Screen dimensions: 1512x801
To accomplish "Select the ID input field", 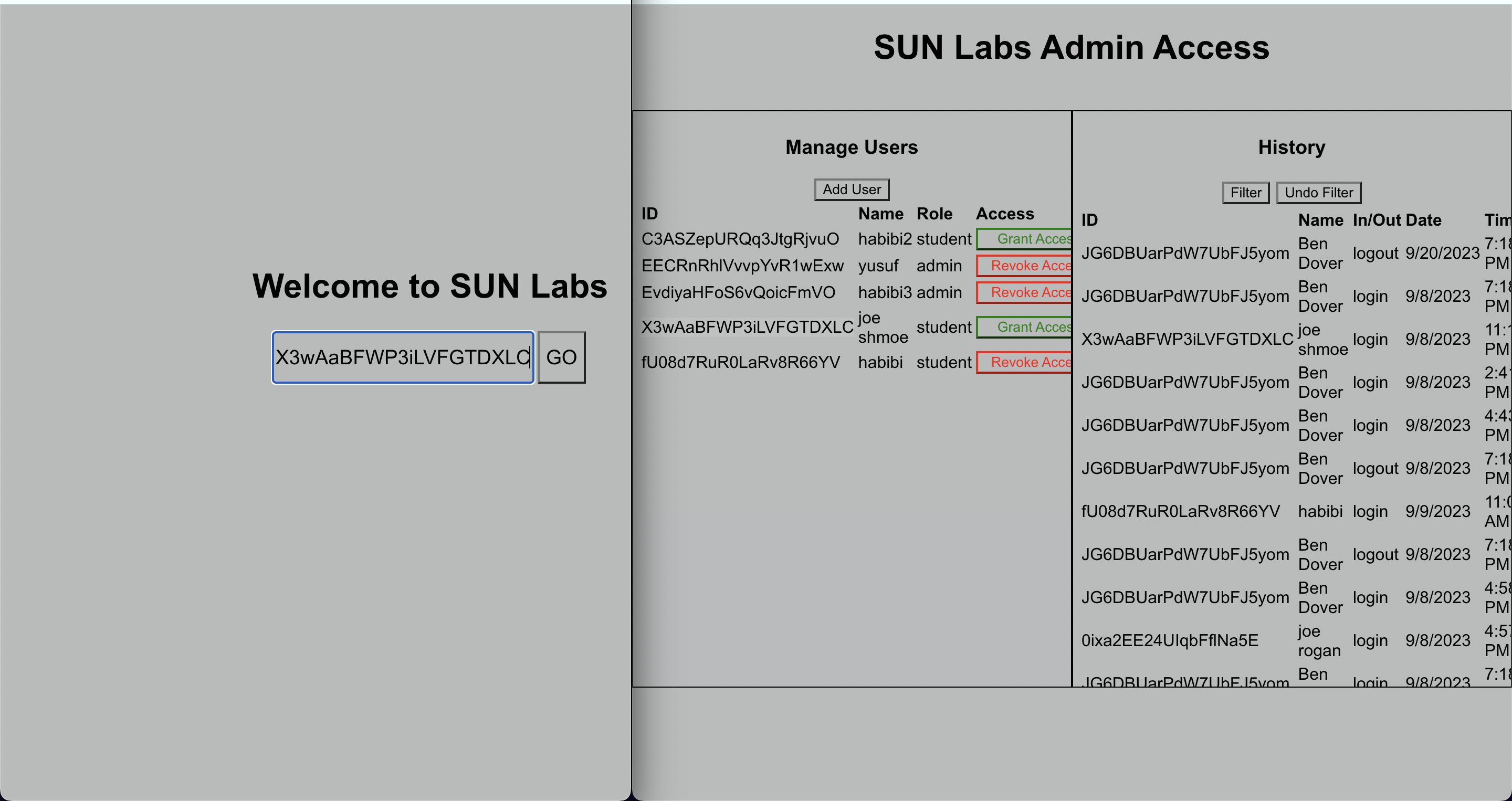I will (403, 357).
